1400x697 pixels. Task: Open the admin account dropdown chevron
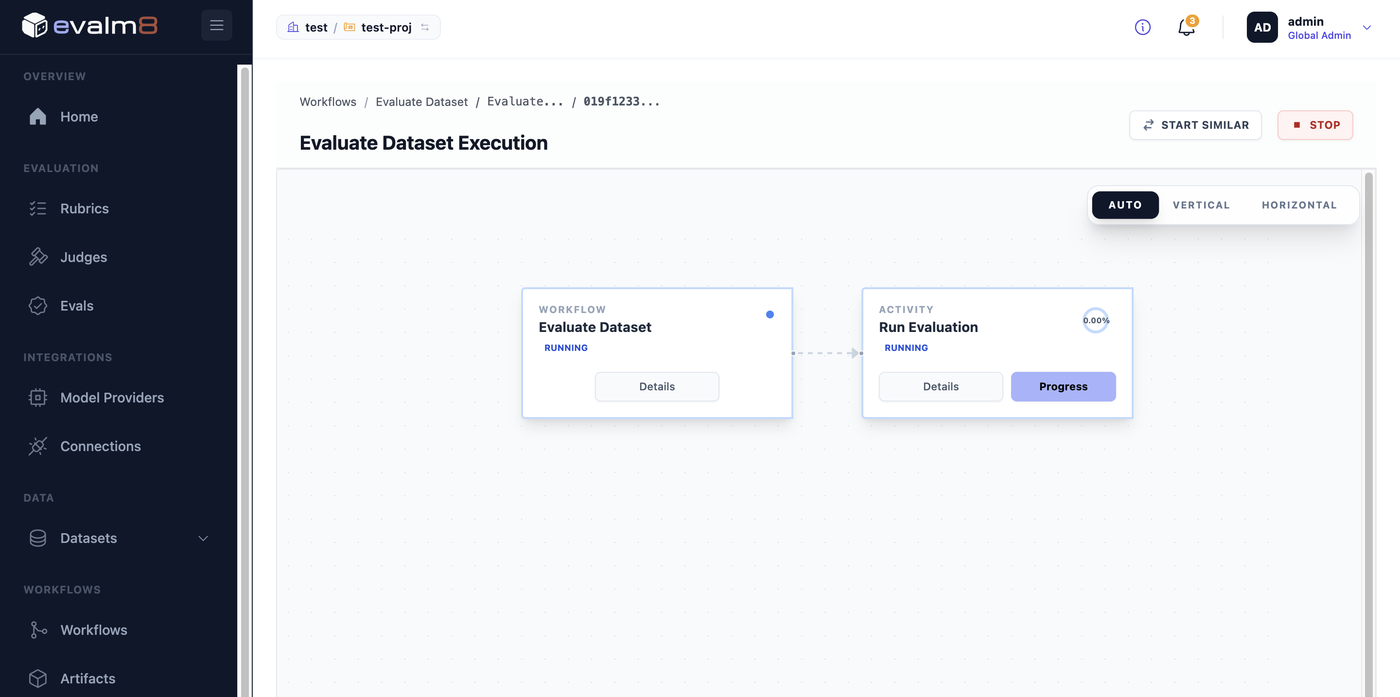[x=1367, y=28]
